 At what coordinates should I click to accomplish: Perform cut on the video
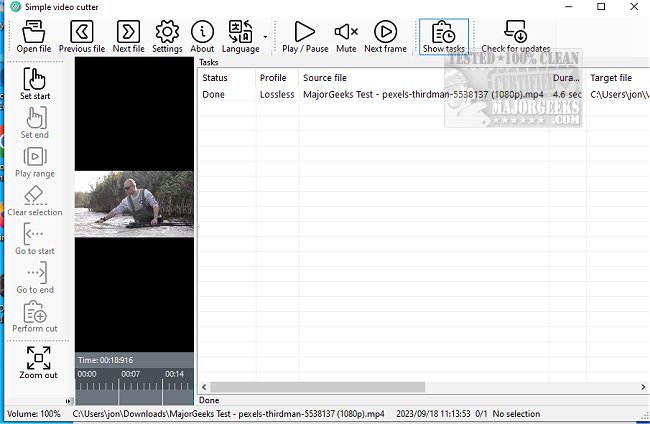[x=35, y=317]
